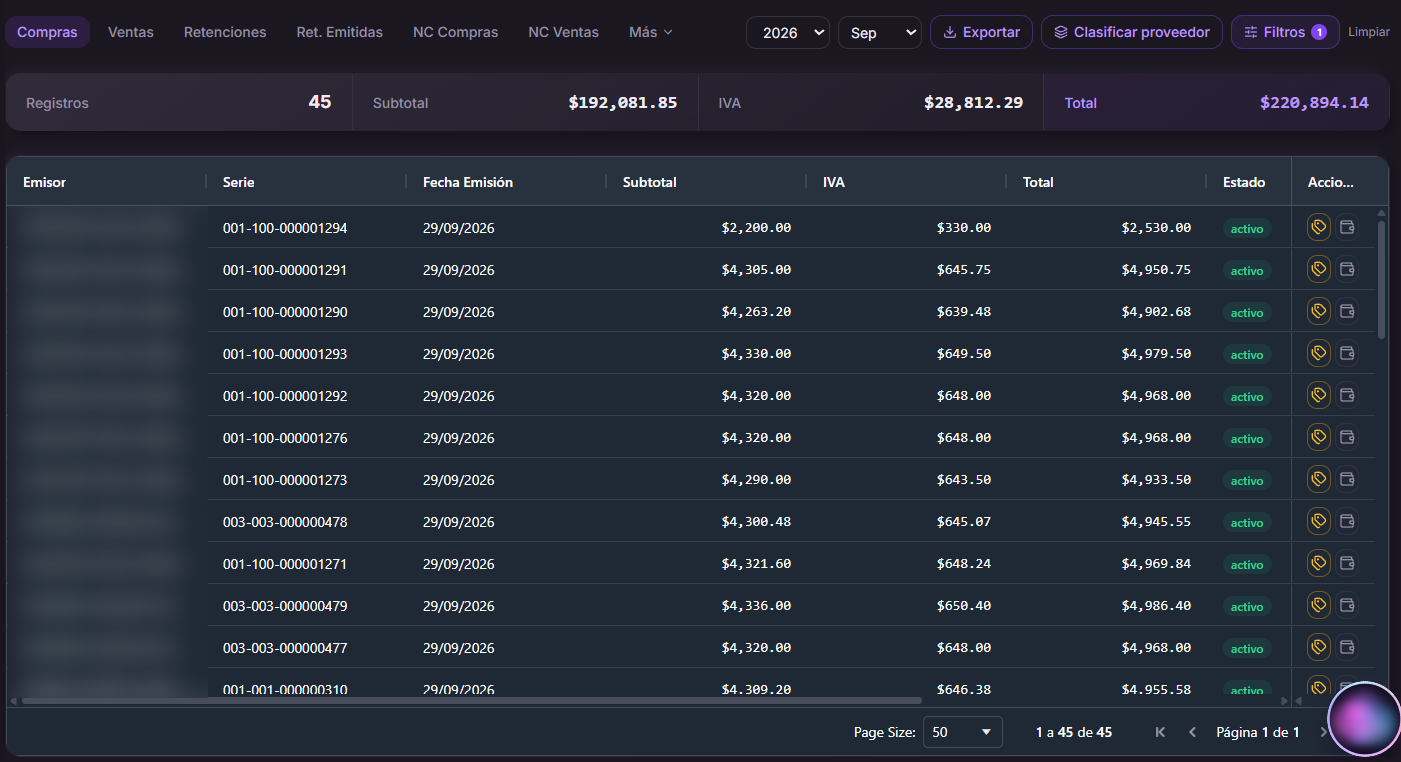Open the Ret. Emitidas tab
The image size is (1401, 762).
pyautogui.click(x=340, y=32)
